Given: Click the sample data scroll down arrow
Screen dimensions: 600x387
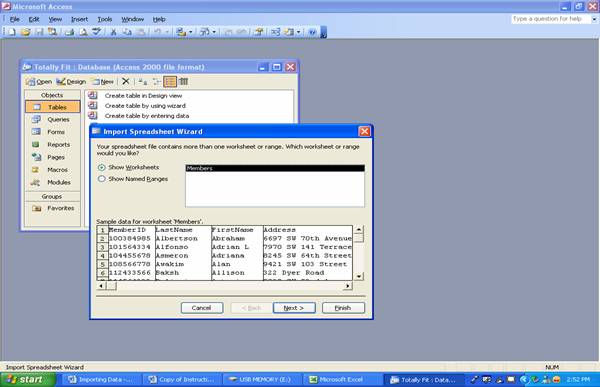Looking at the screenshot, I should 359,276.
